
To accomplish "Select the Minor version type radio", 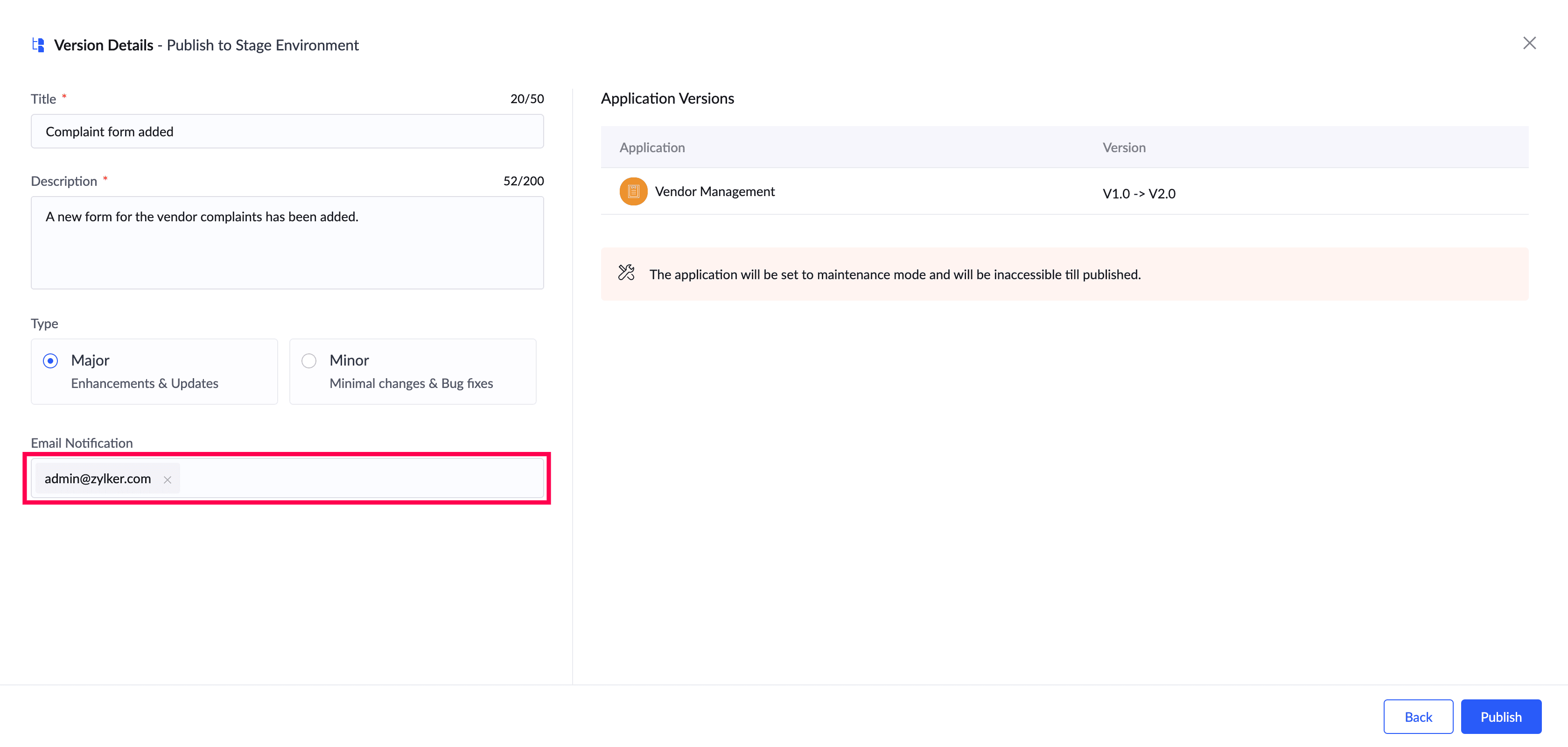I will (x=309, y=360).
